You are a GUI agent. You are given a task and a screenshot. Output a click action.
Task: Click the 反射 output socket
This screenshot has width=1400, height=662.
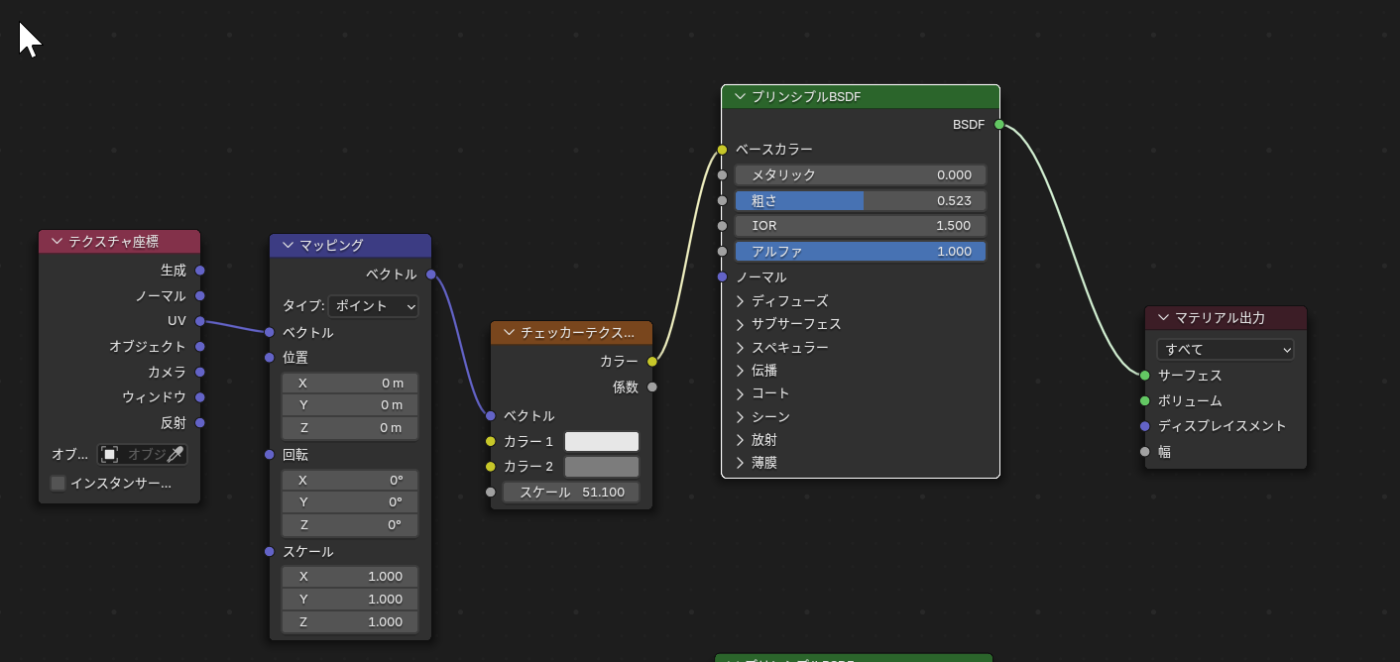(x=200, y=423)
